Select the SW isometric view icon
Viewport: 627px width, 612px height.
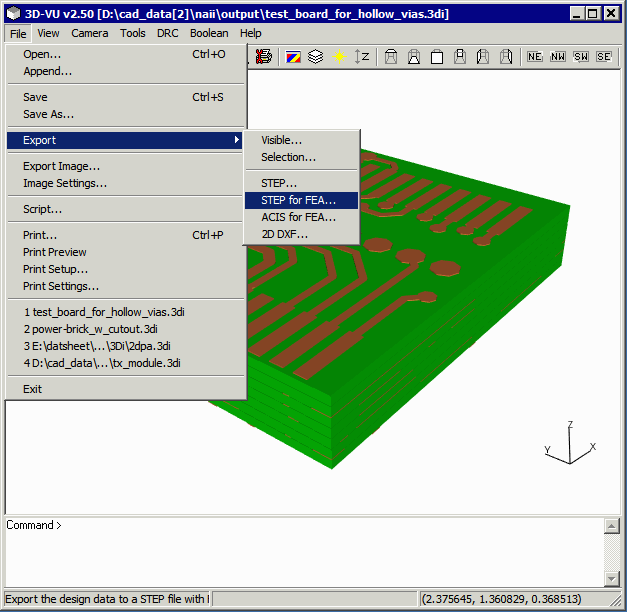pos(581,57)
